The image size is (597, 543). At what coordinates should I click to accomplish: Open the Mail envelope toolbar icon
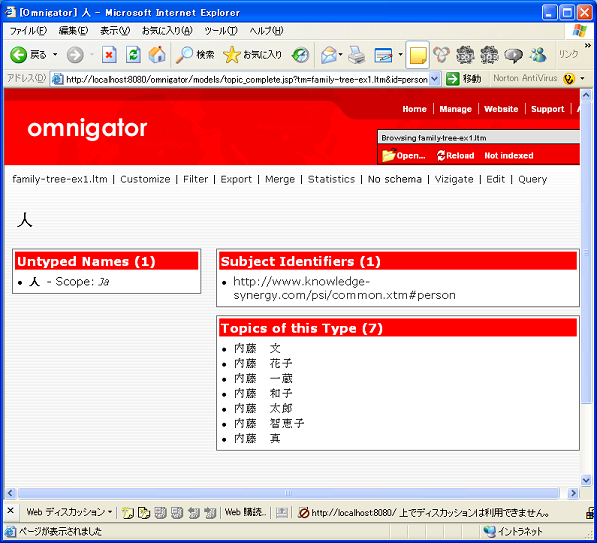pyautogui.click(x=328, y=55)
